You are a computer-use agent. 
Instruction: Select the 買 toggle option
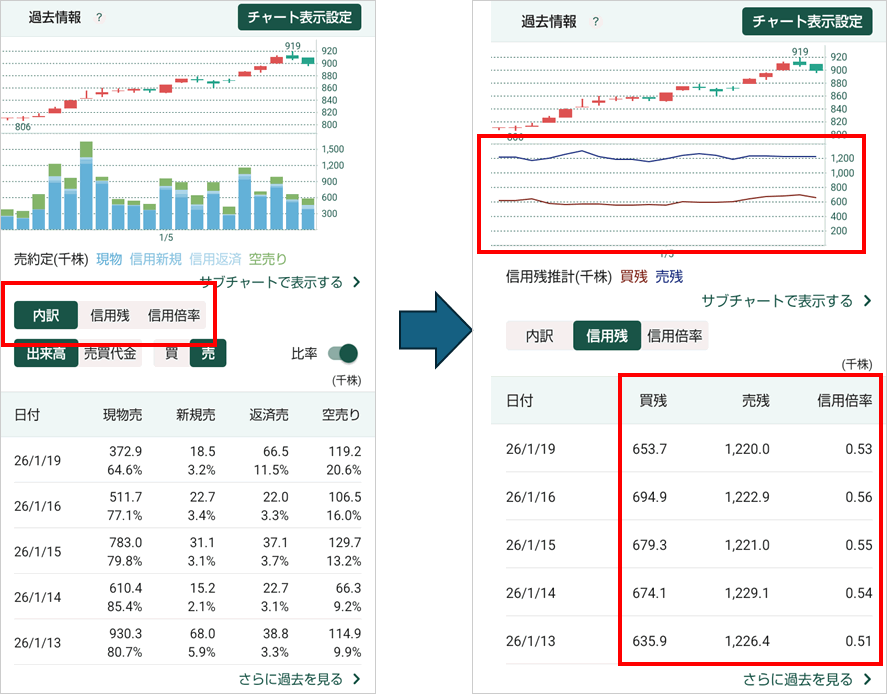(171, 353)
